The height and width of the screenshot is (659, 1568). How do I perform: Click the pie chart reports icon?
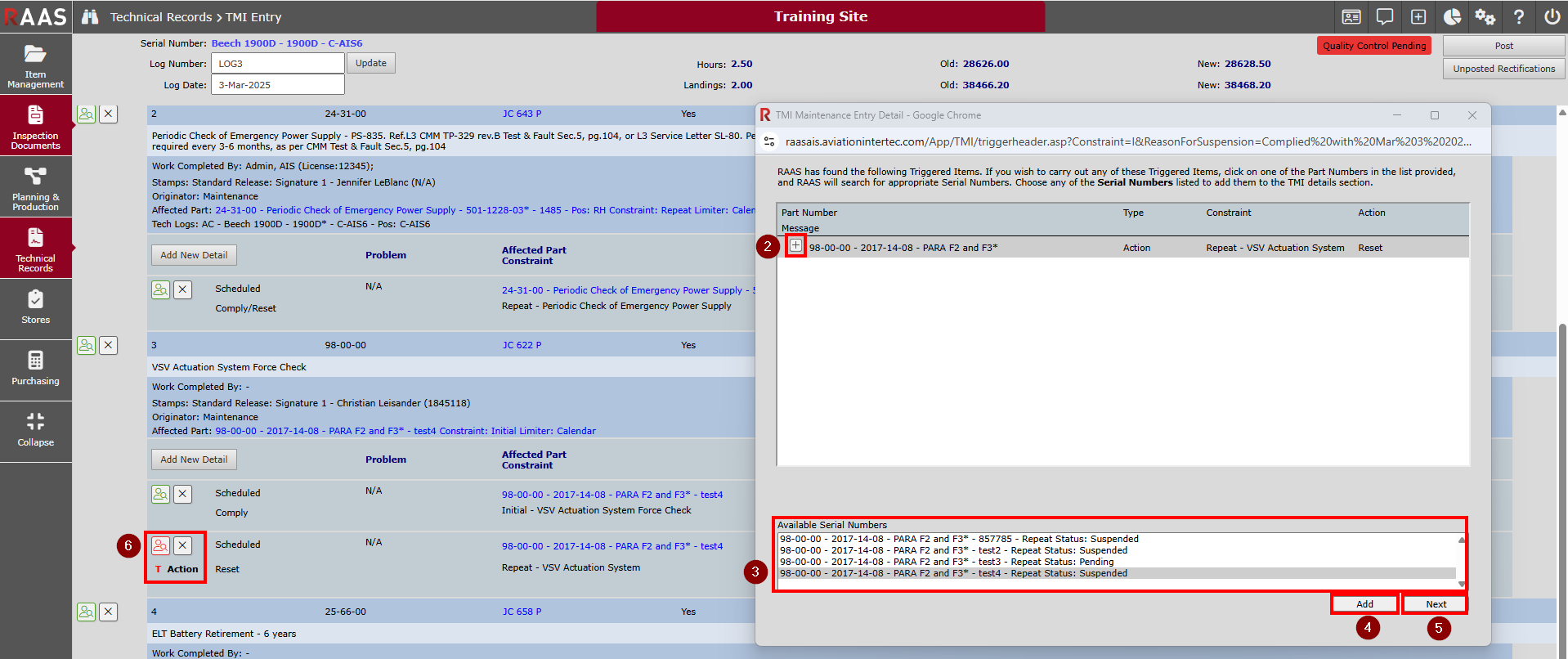tap(1452, 17)
